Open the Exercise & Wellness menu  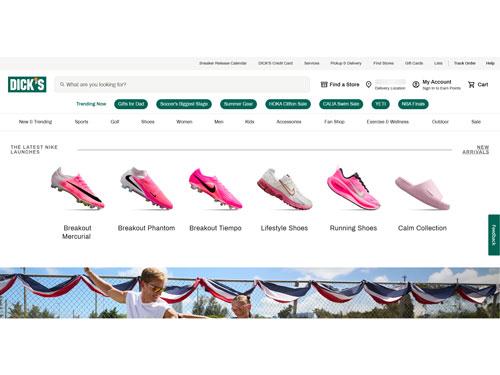(x=388, y=122)
